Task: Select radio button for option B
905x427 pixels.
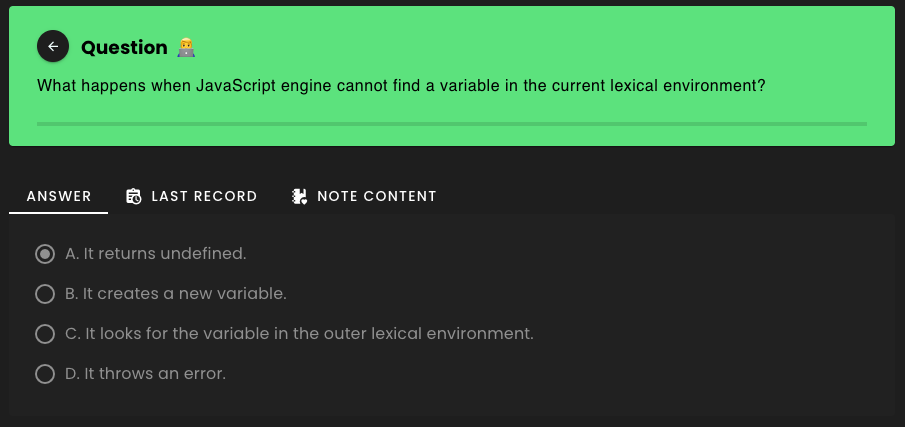Action: (45, 294)
